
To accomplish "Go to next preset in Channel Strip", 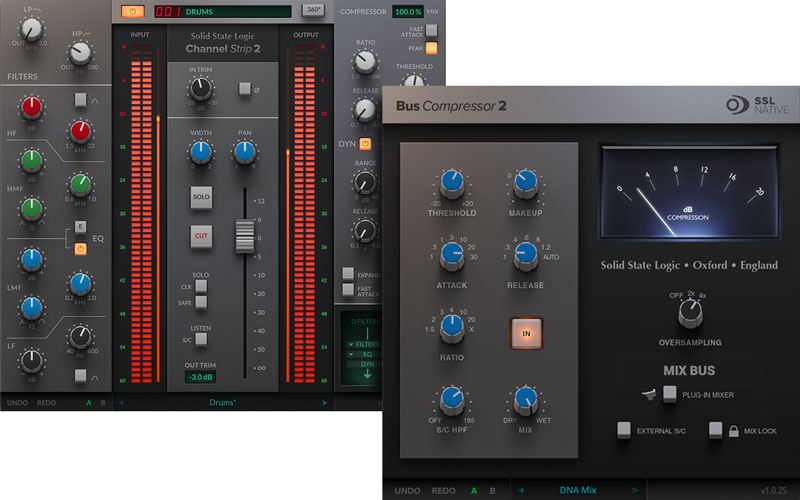I will click(x=324, y=403).
